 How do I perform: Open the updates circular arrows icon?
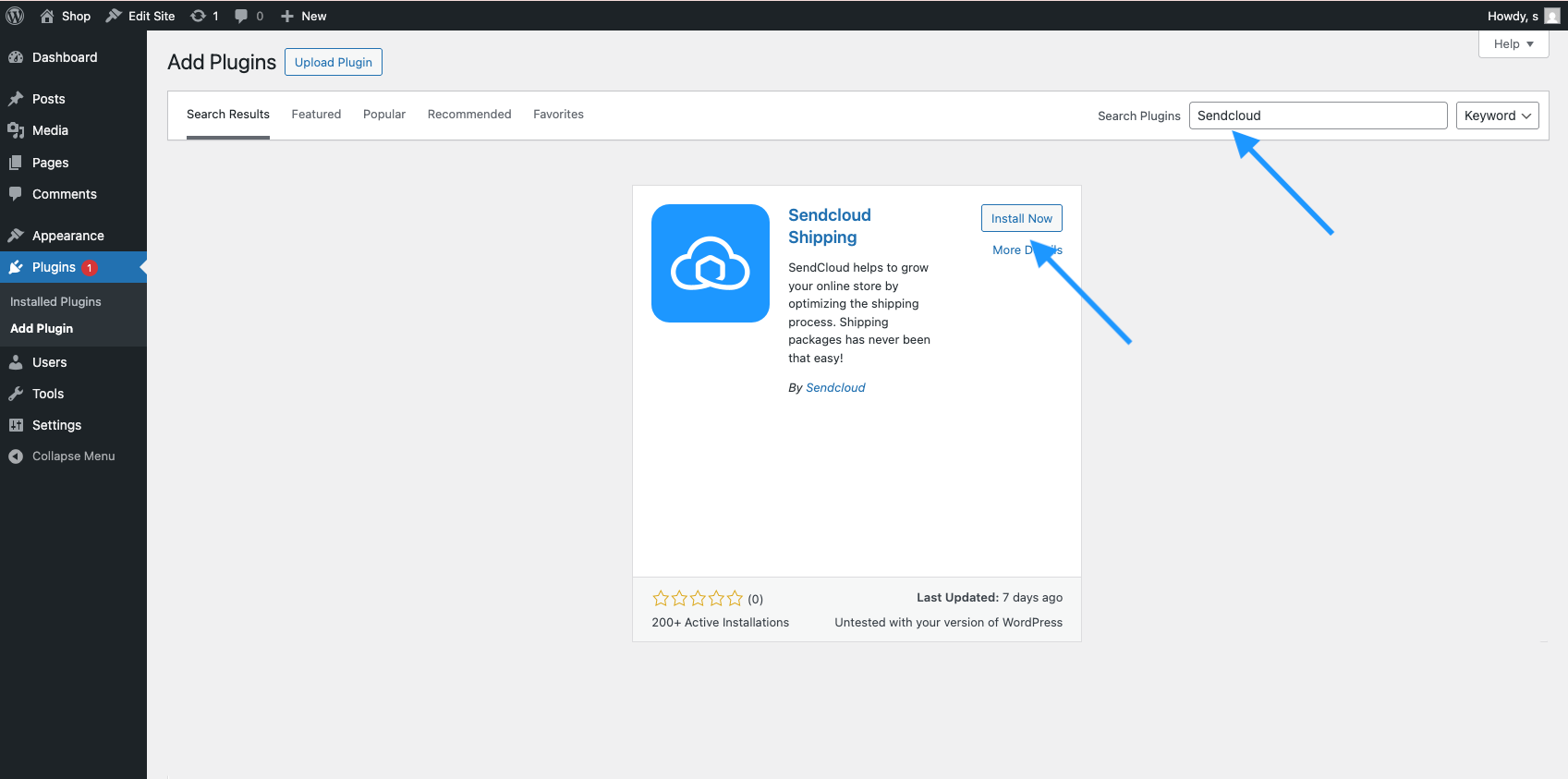[x=198, y=16]
